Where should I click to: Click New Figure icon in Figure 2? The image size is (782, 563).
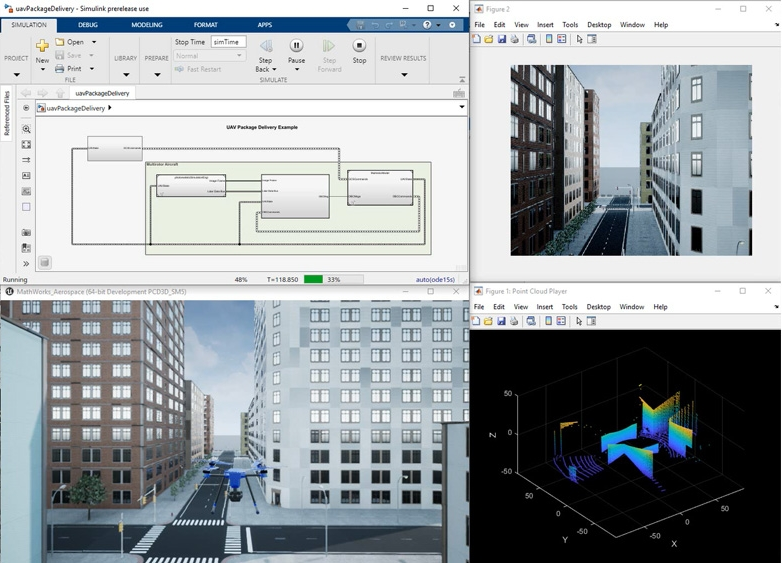[x=477, y=39]
